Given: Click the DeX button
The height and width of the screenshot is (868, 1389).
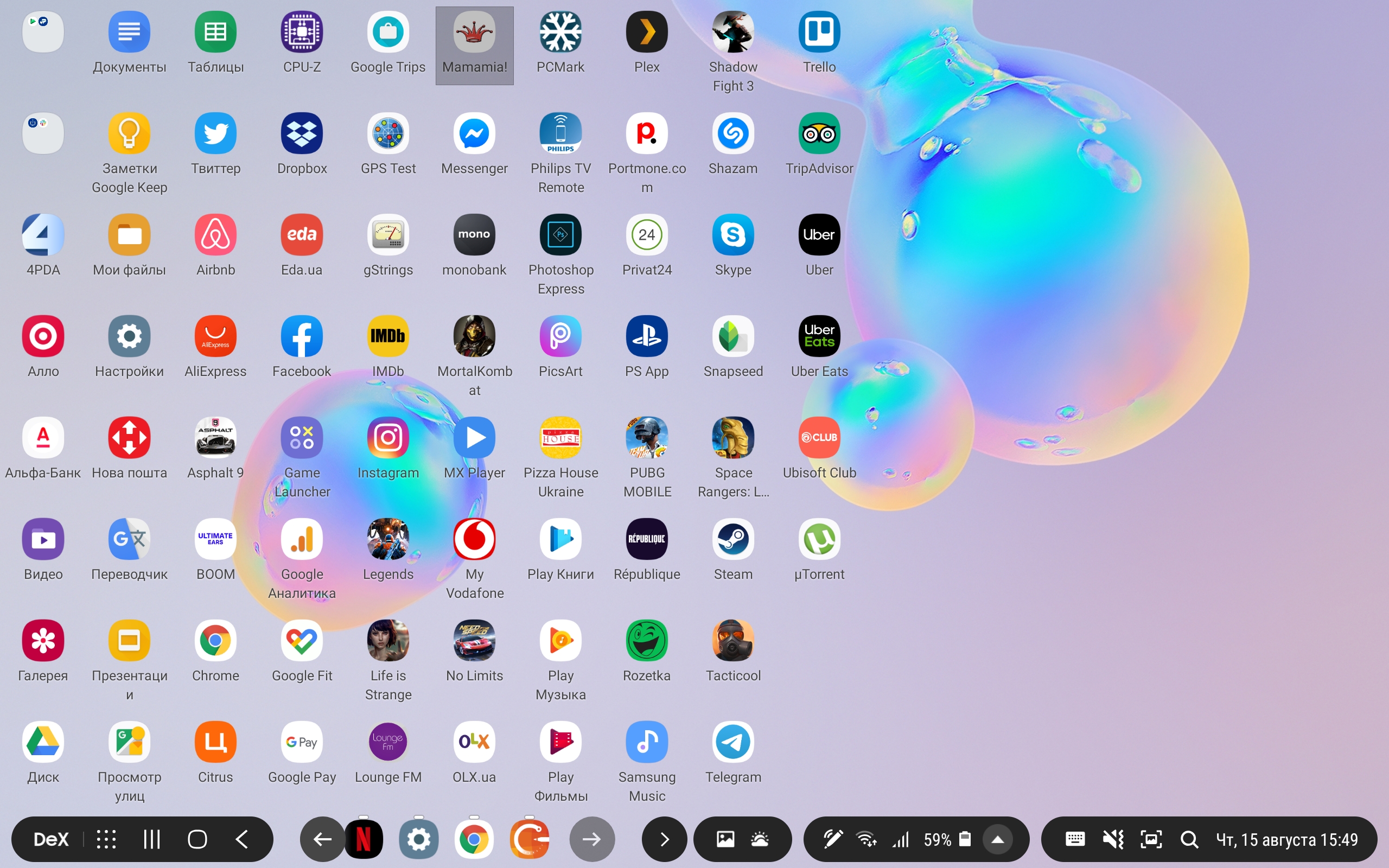Looking at the screenshot, I should [50, 839].
